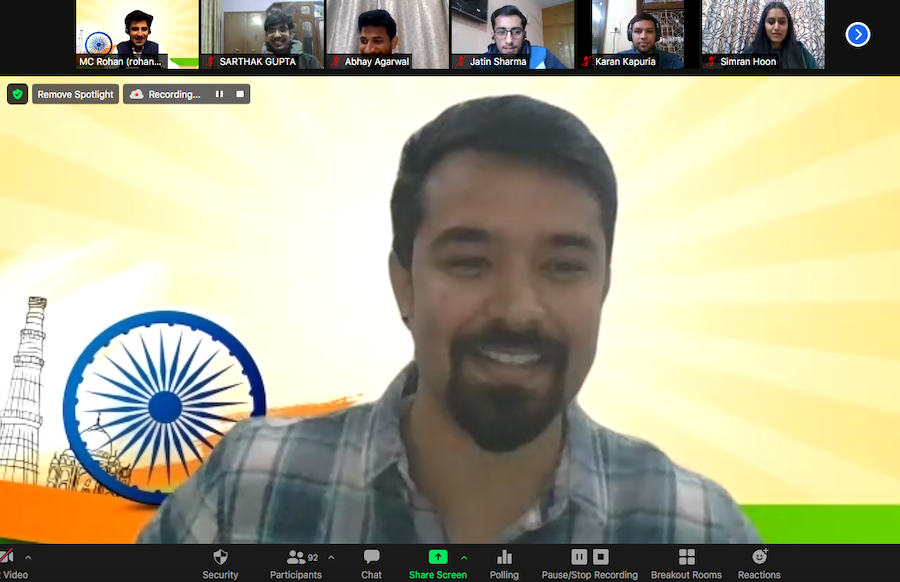Open the Chat panel
The height and width of the screenshot is (582, 900).
click(x=371, y=564)
